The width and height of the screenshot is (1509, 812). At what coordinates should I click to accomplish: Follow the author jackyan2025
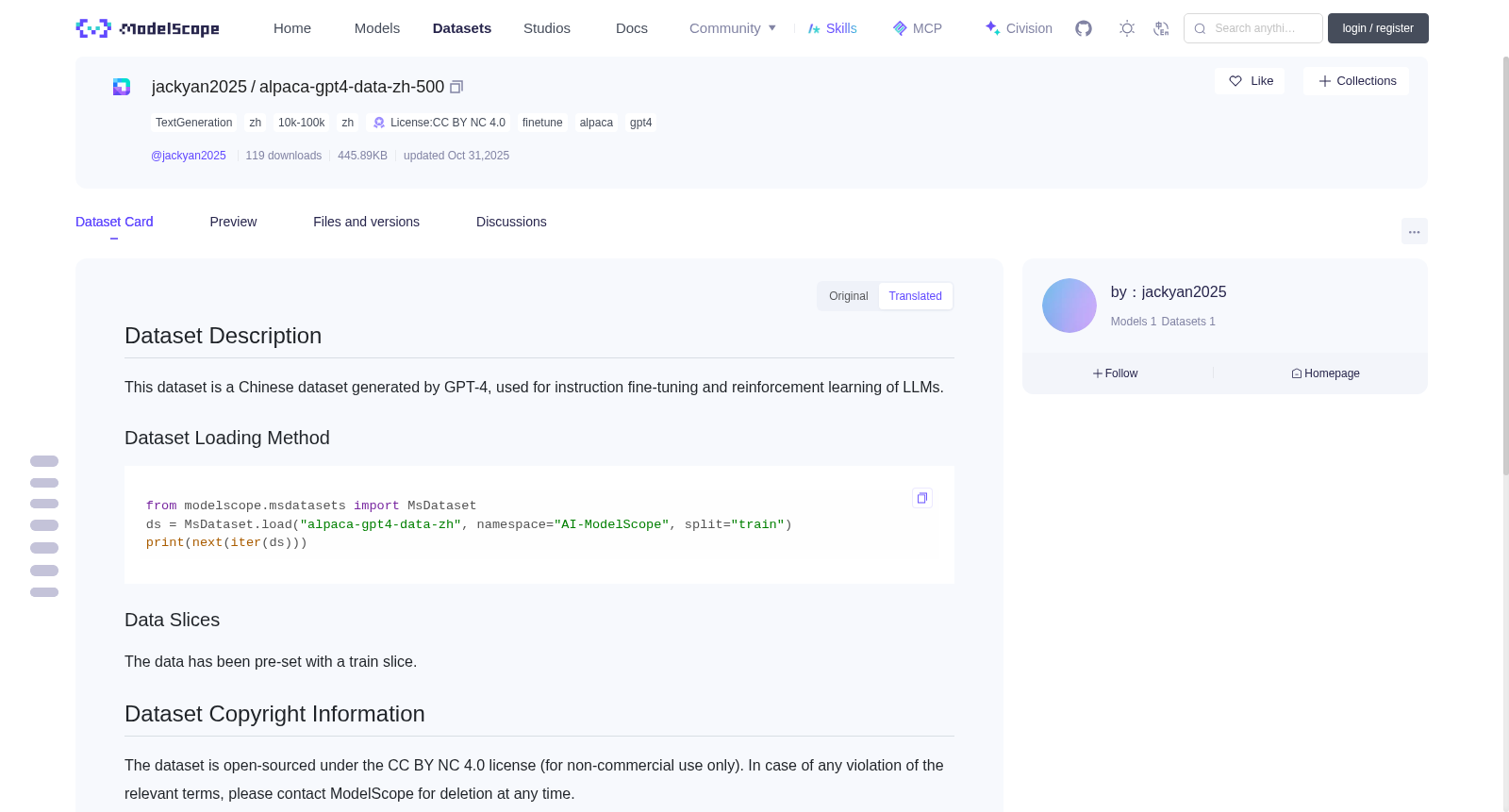coord(1116,373)
